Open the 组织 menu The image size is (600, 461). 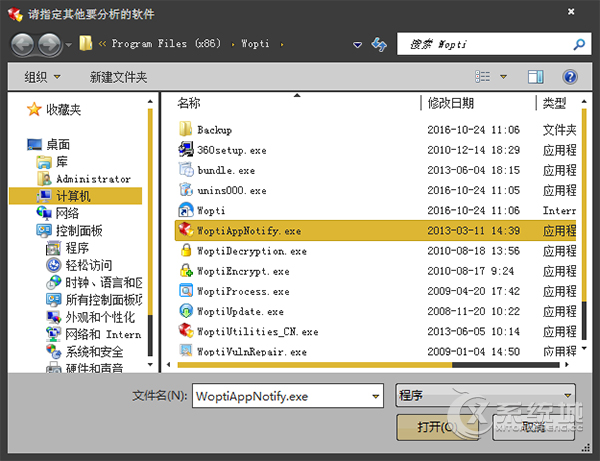[x=42, y=77]
